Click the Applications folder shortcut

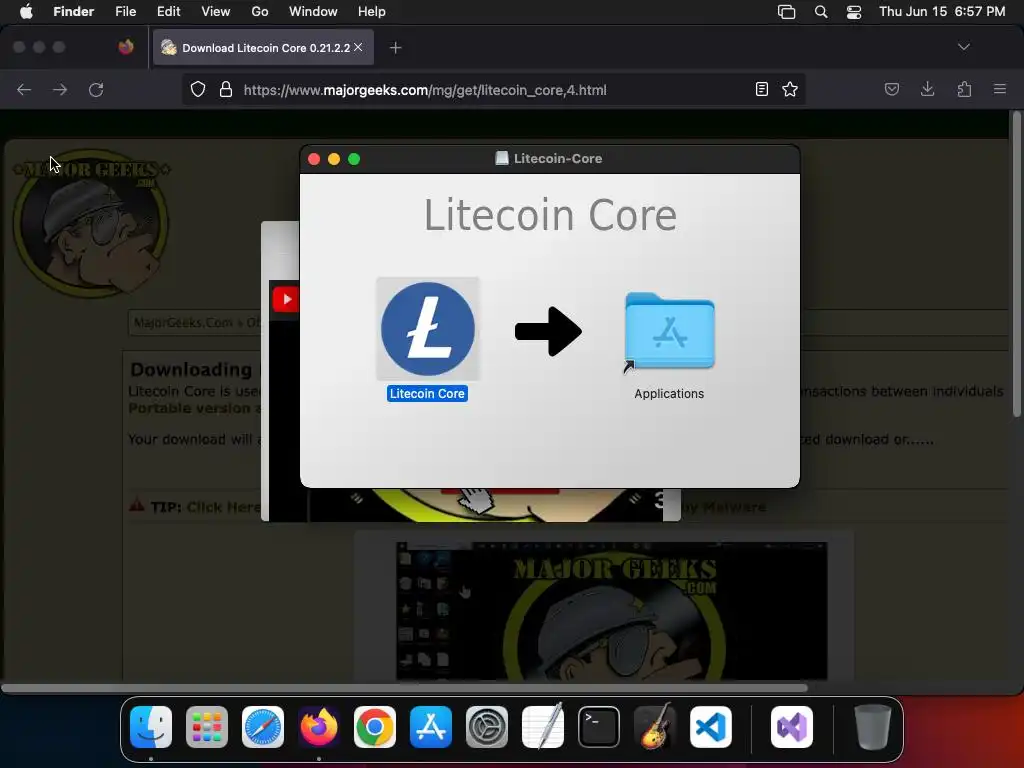click(669, 332)
